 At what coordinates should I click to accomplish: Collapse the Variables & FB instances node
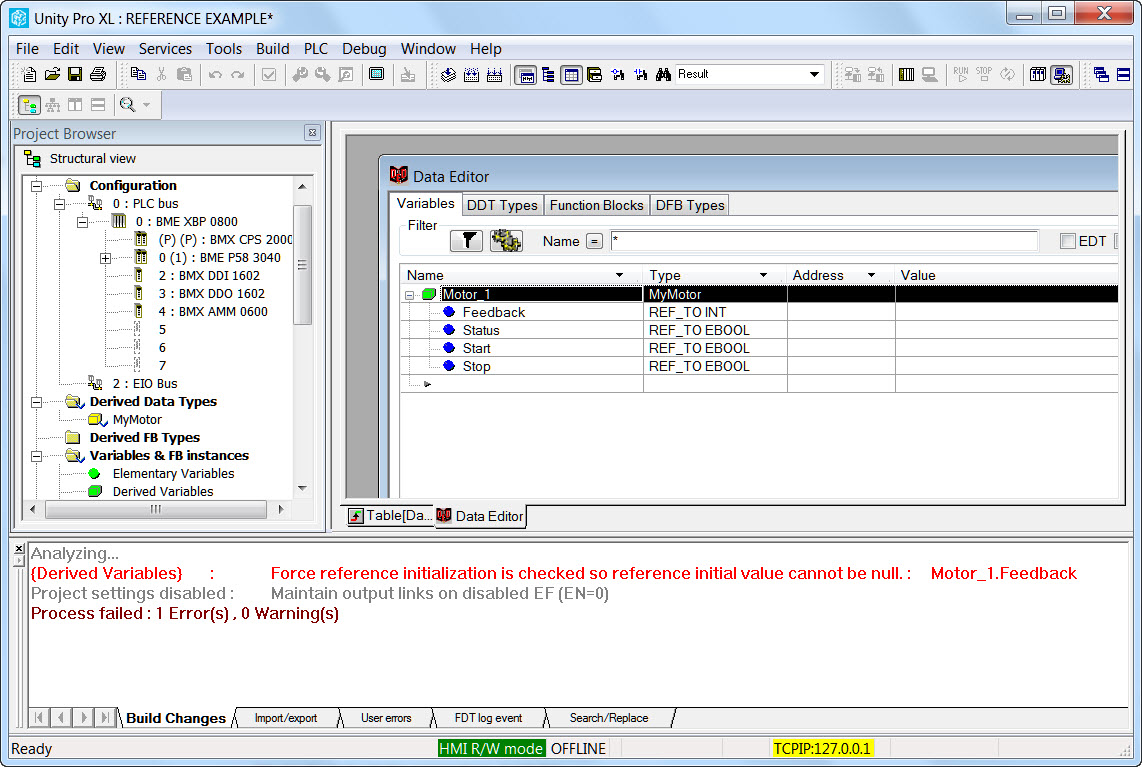point(36,456)
